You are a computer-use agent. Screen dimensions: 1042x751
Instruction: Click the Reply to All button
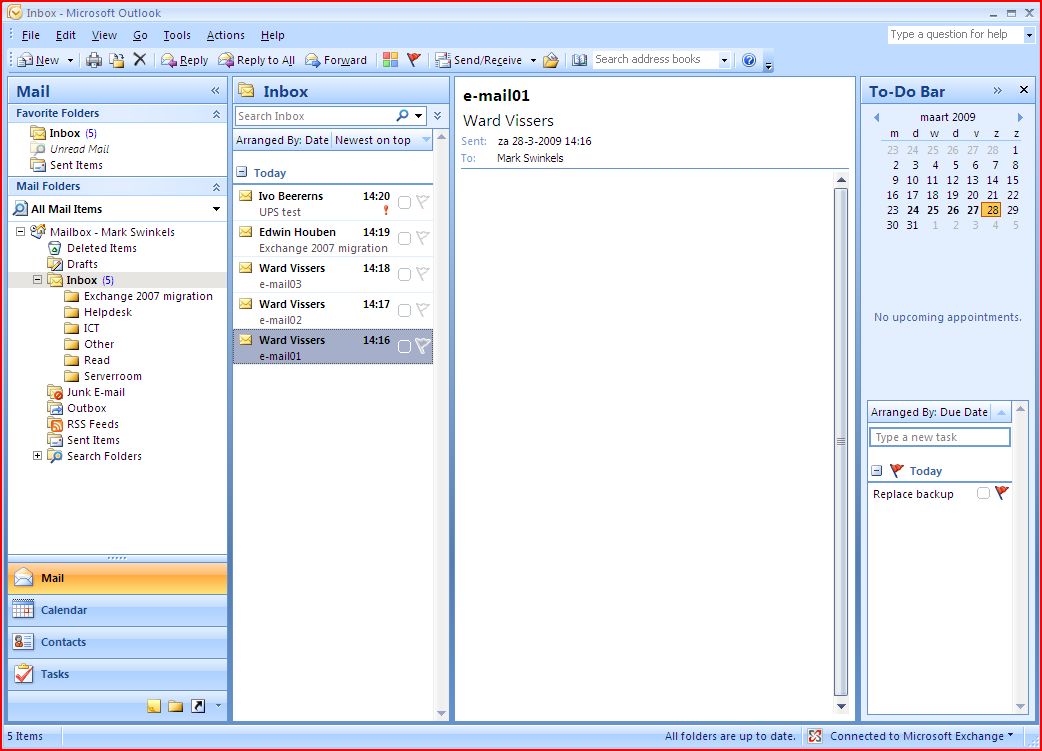(x=257, y=59)
